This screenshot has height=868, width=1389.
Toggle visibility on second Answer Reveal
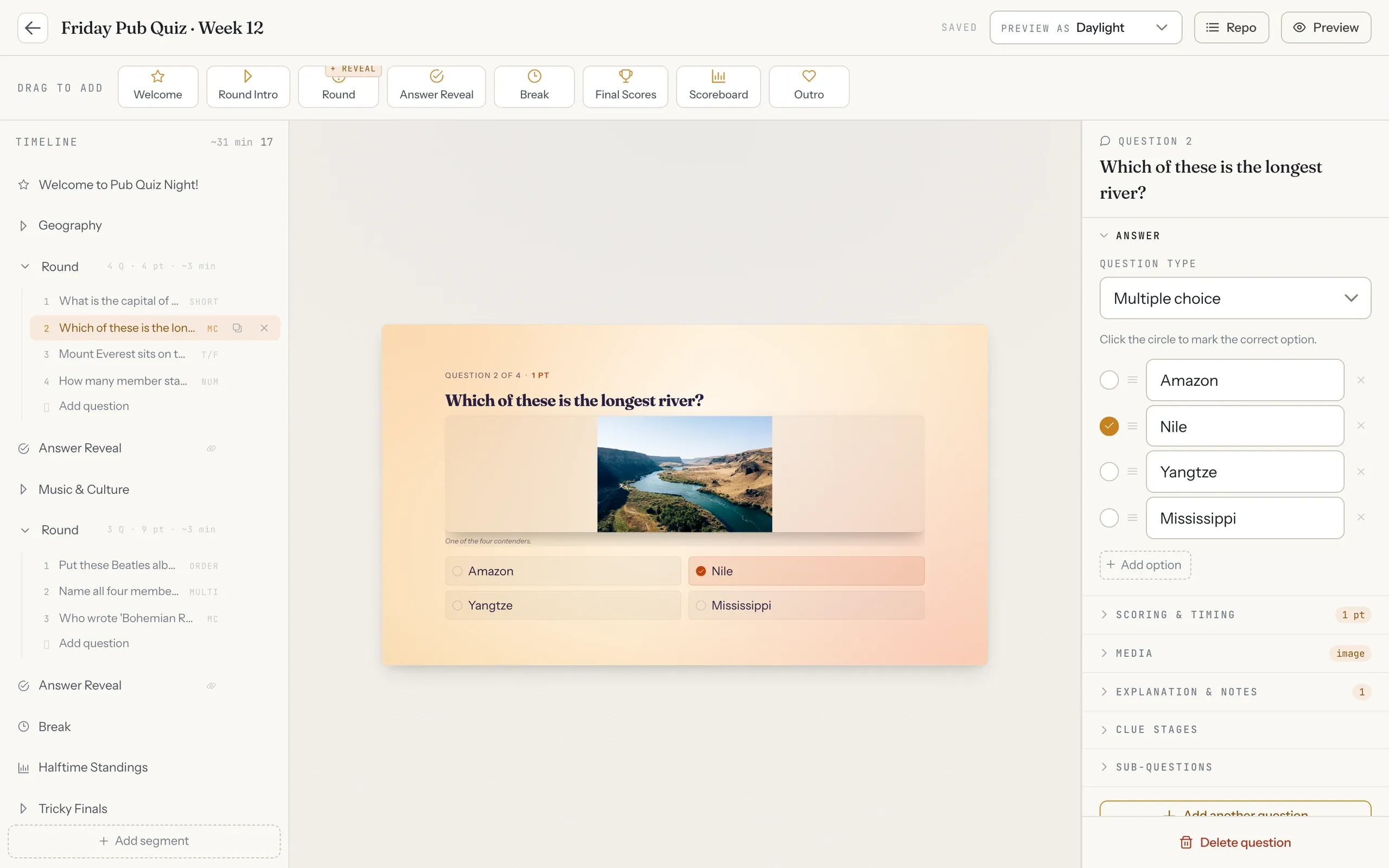tap(211, 685)
